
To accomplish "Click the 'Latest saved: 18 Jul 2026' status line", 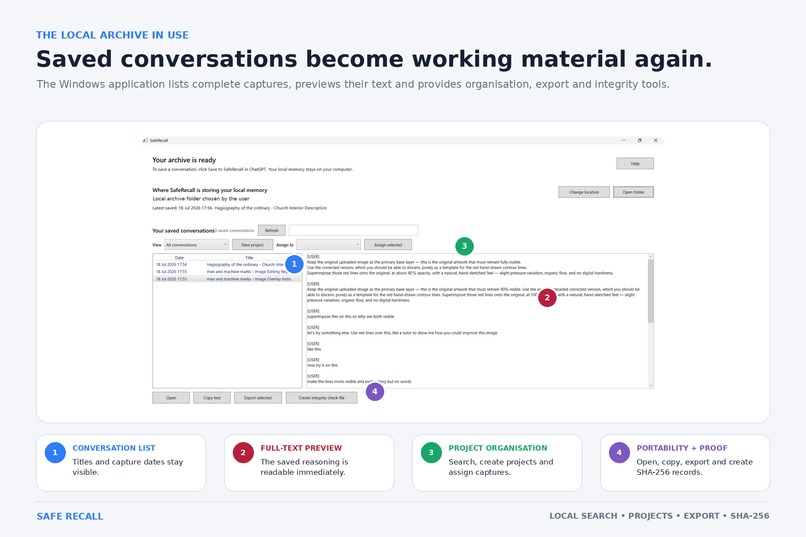I will coord(240,208).
